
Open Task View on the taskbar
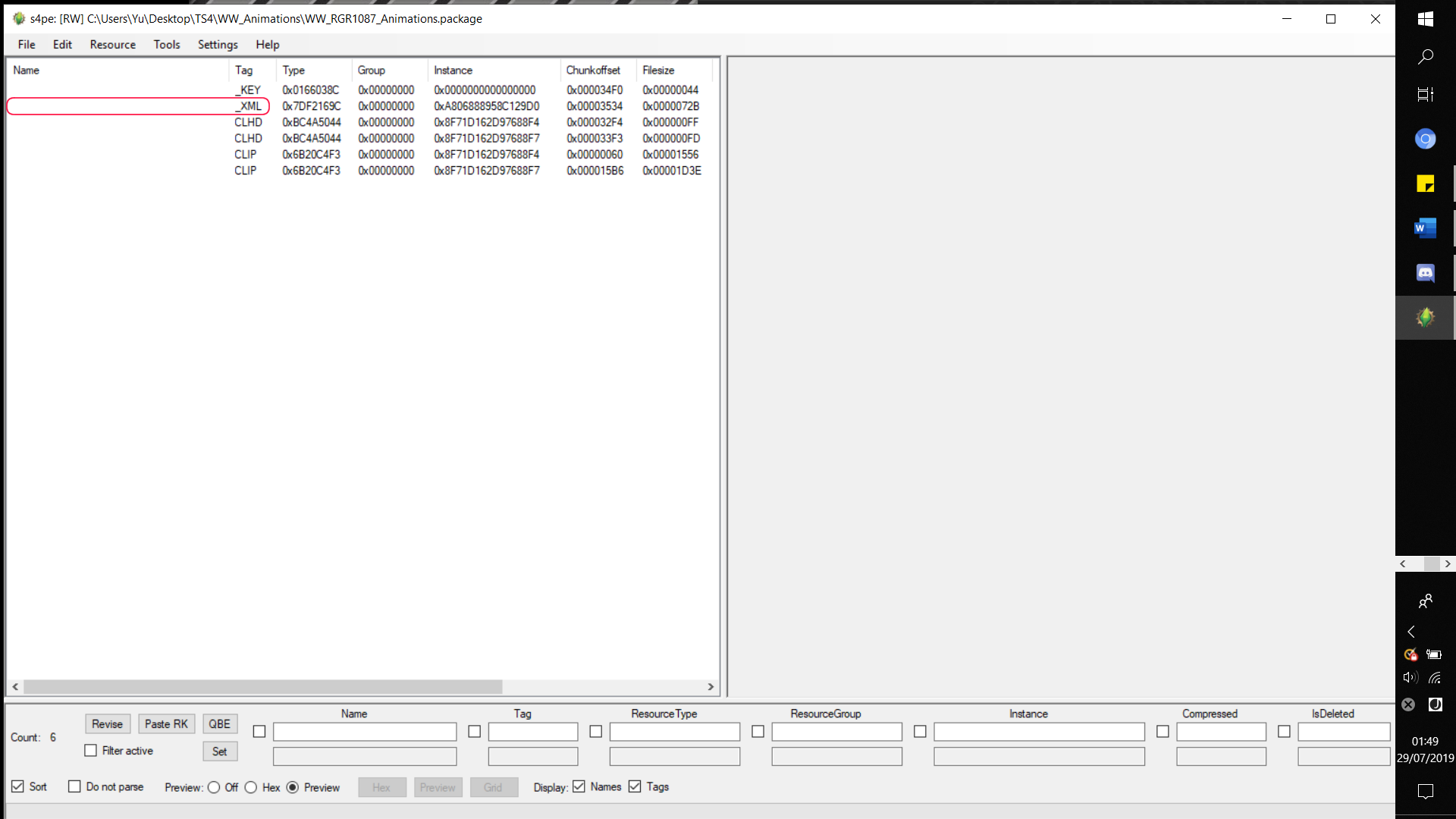[1425, 95]
